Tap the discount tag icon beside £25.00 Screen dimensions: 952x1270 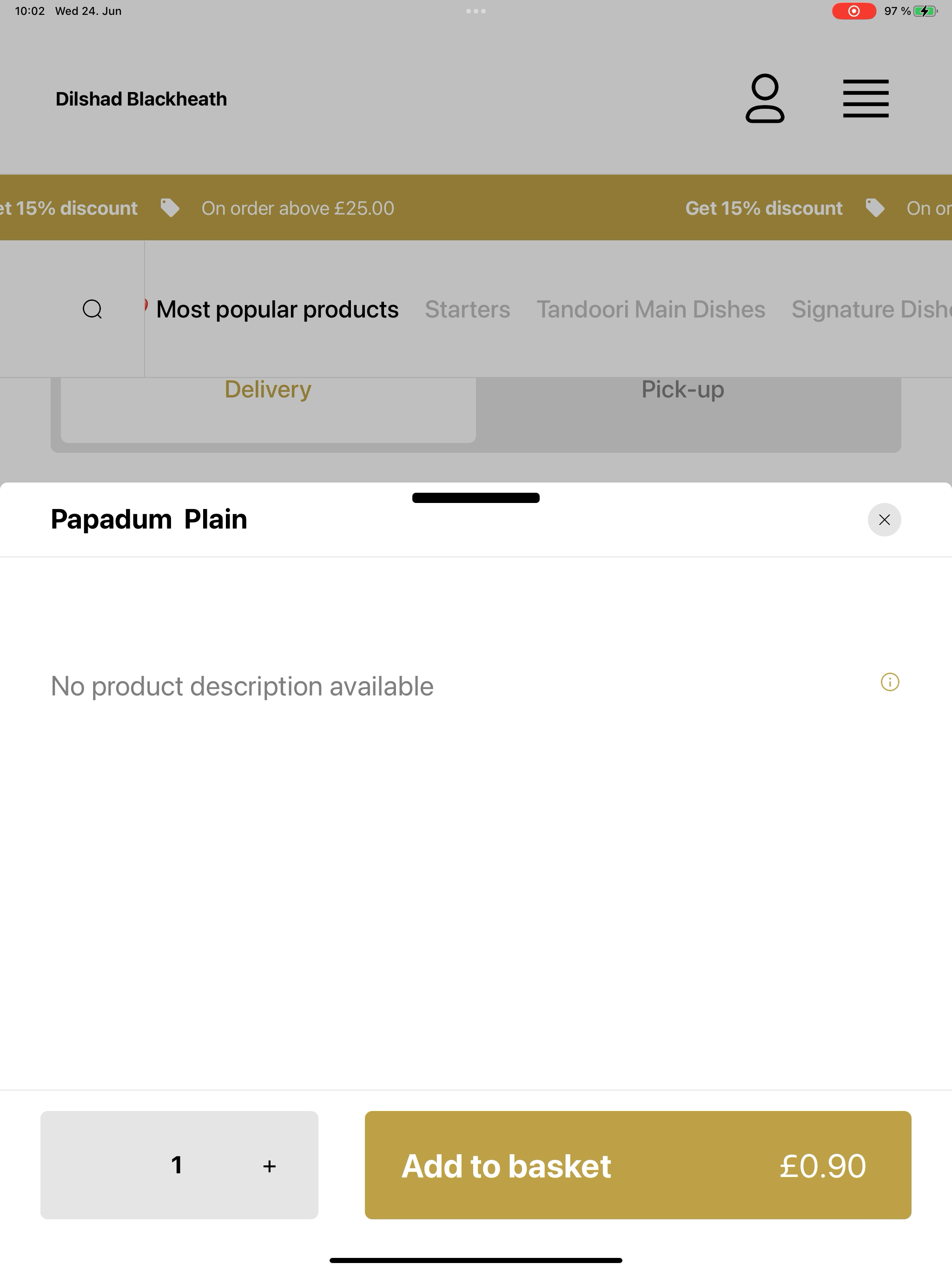(170, 208)
